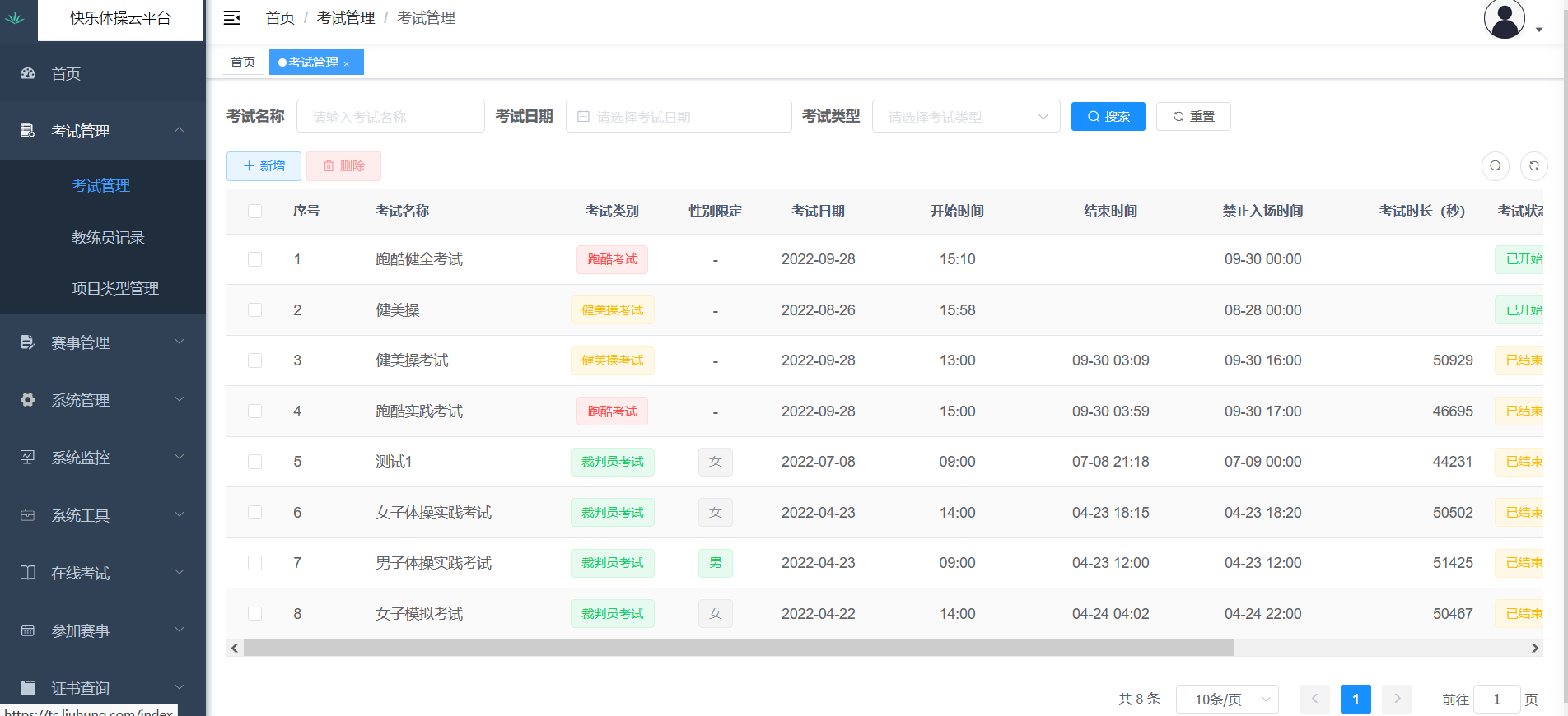Open the caret next to user avatar

pos(1539,30)
